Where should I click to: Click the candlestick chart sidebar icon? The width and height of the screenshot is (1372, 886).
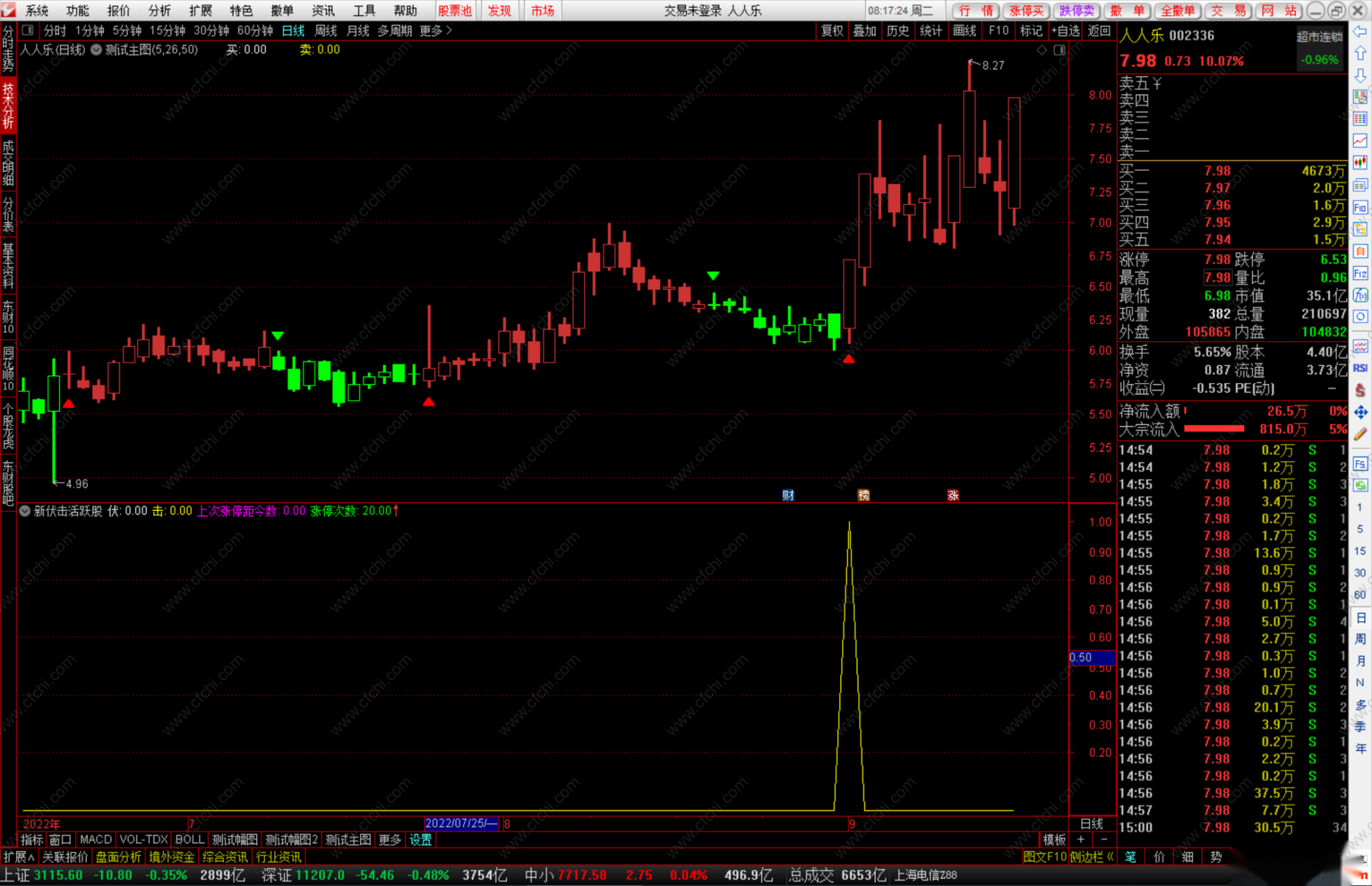coord(1360,163)
